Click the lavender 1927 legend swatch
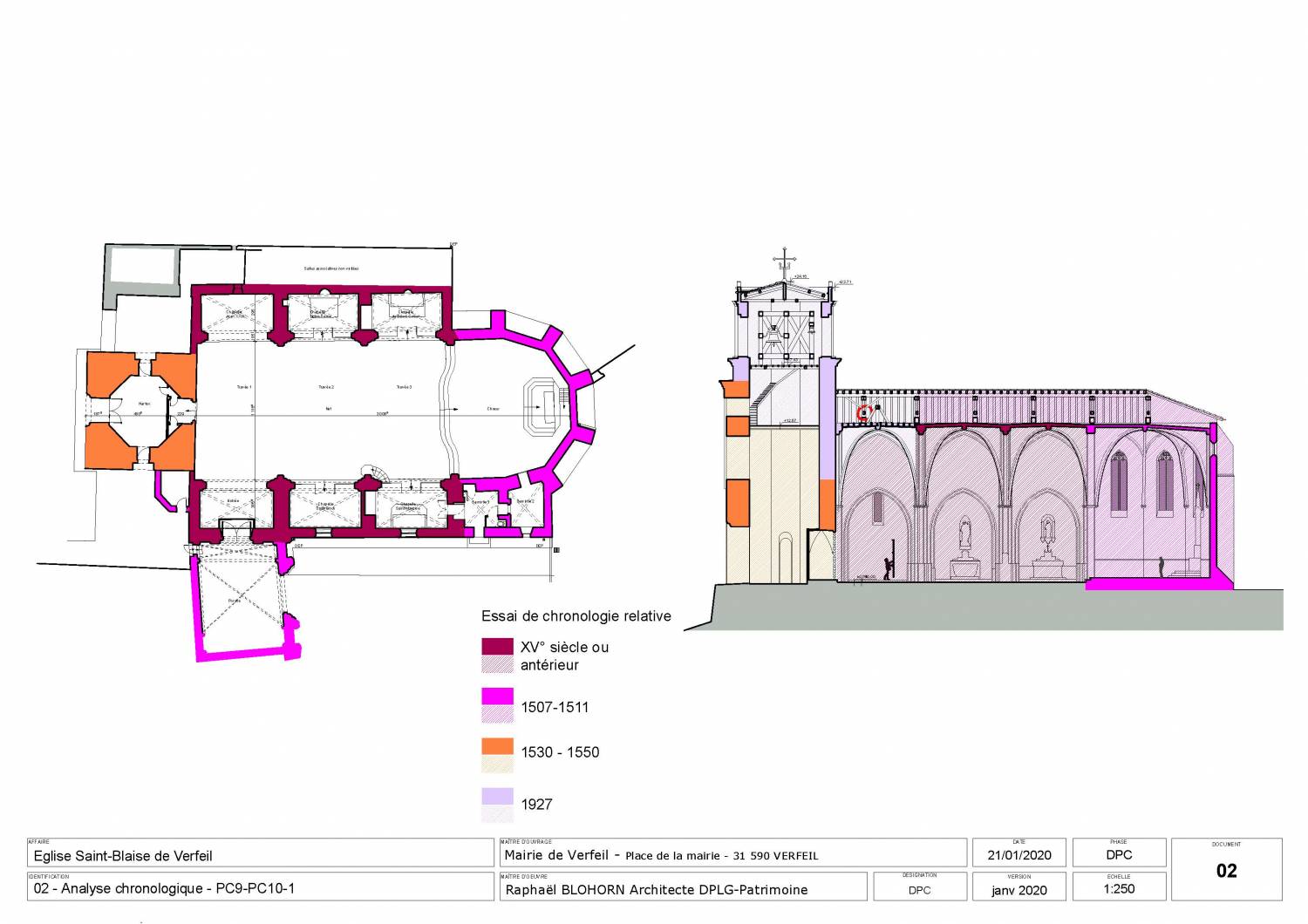Screen dimensions: 1308x924 click(x=497, y=796)
